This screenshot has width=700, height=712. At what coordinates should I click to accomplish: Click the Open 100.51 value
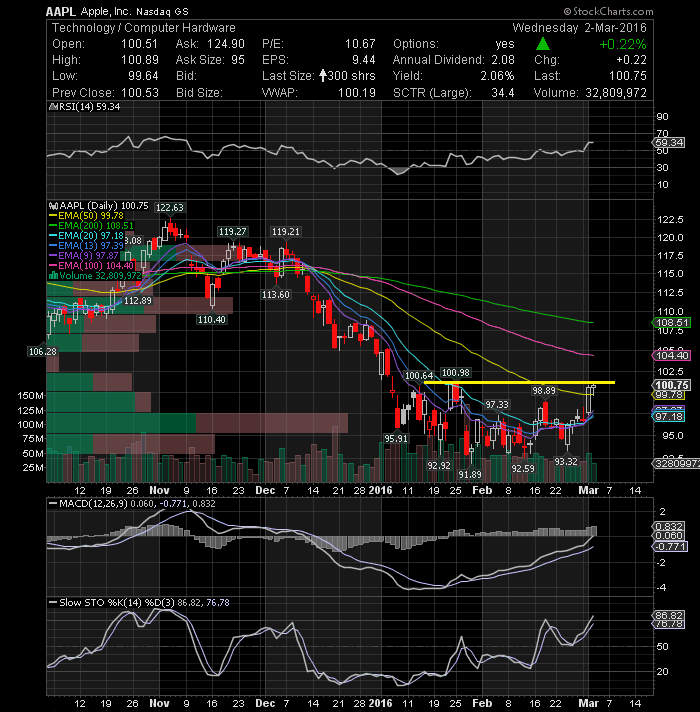coord(139,44)
